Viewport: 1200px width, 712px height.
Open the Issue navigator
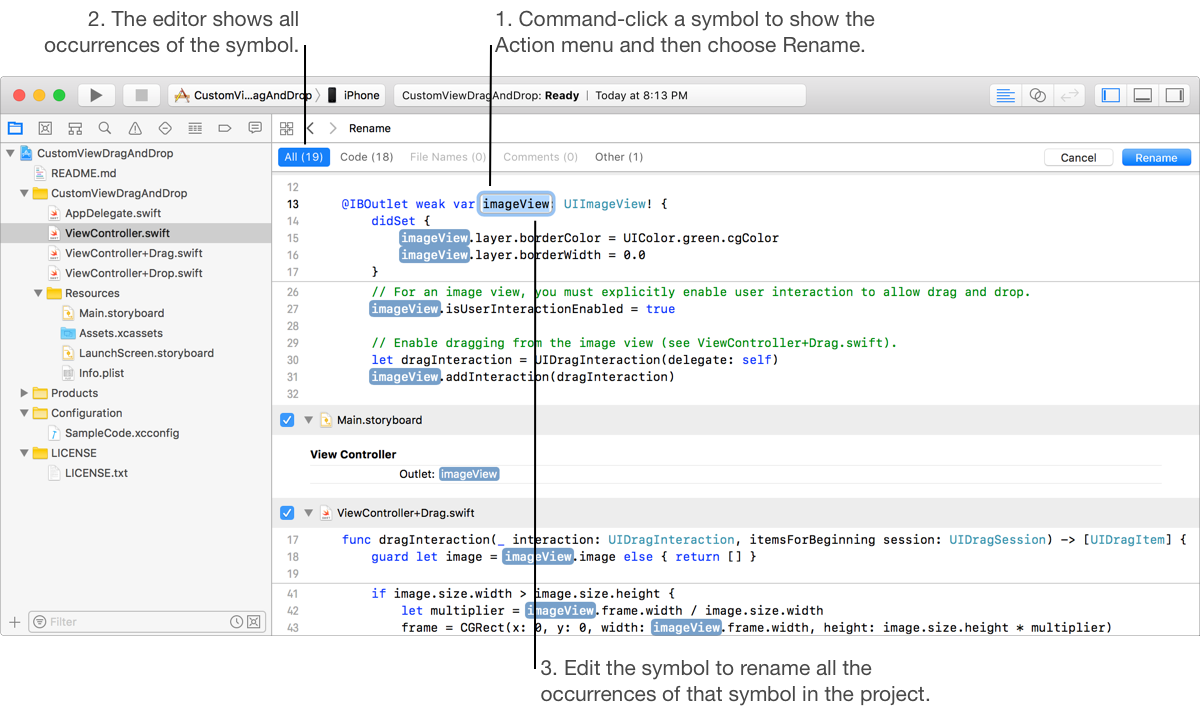135,128
